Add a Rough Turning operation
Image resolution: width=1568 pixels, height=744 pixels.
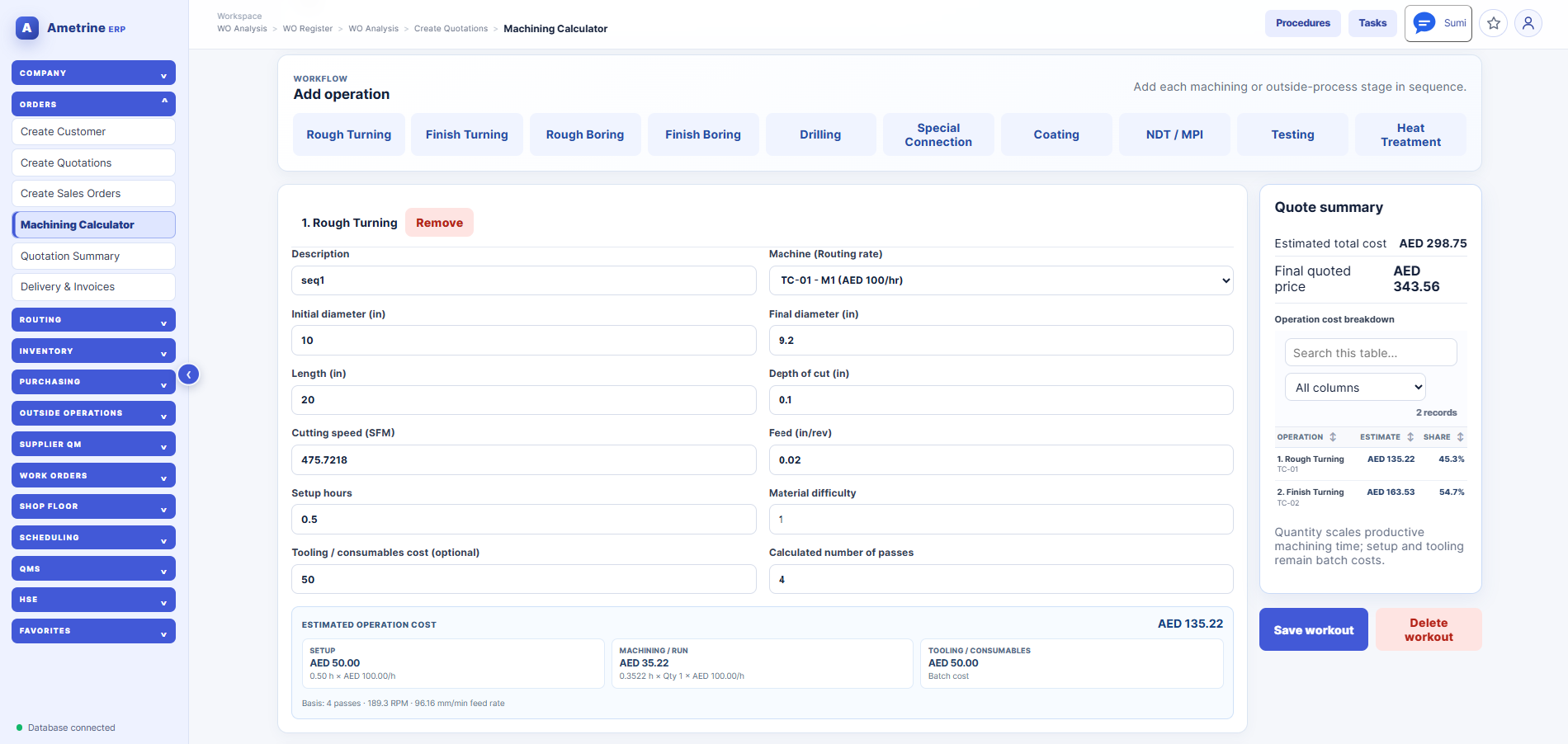349,134
